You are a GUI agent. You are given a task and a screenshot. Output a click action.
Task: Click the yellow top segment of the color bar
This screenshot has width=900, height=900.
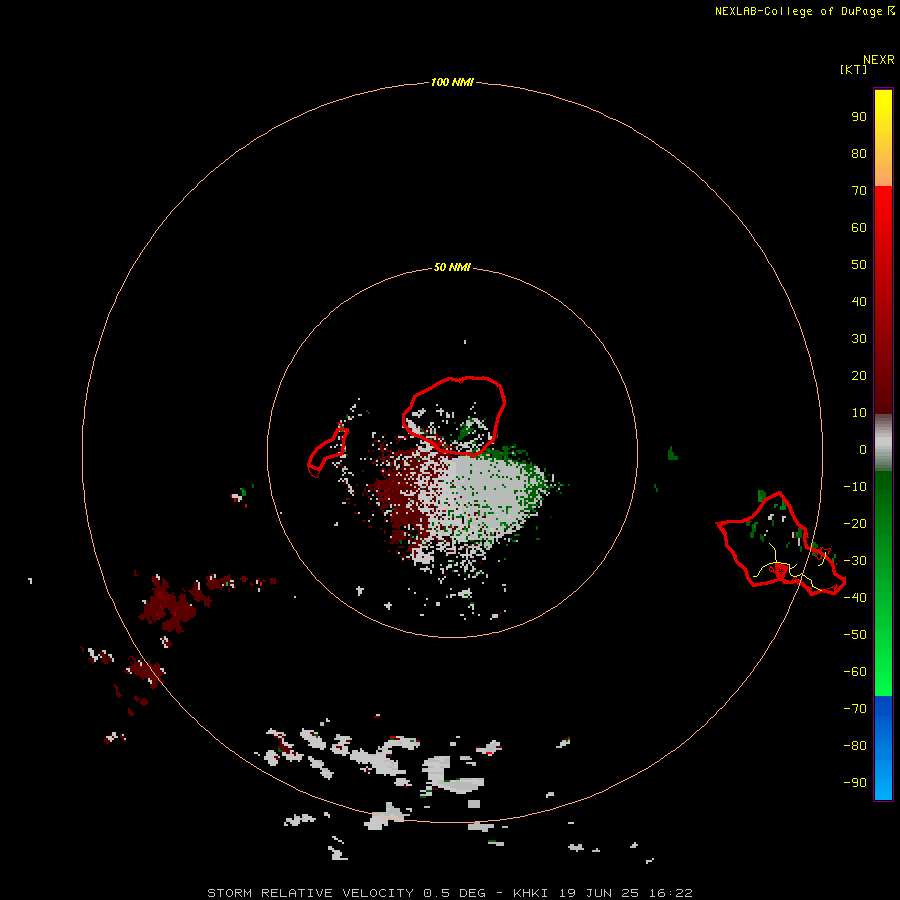click(883, 138)
